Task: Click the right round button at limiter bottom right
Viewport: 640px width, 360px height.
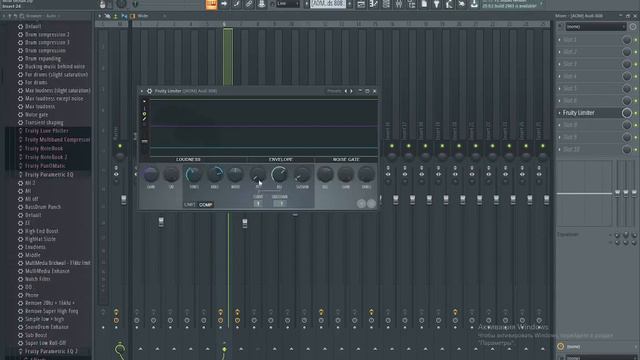Action: [371, 203]
